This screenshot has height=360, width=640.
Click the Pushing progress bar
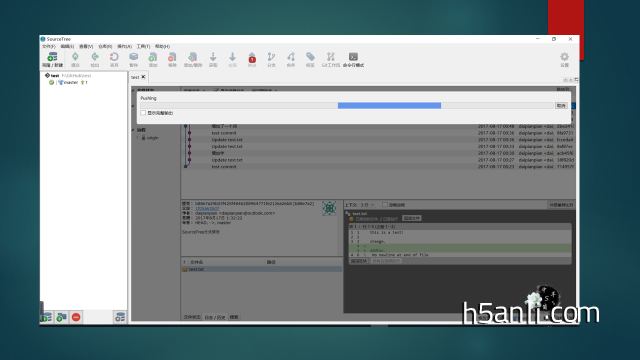[x=347, y=106]
